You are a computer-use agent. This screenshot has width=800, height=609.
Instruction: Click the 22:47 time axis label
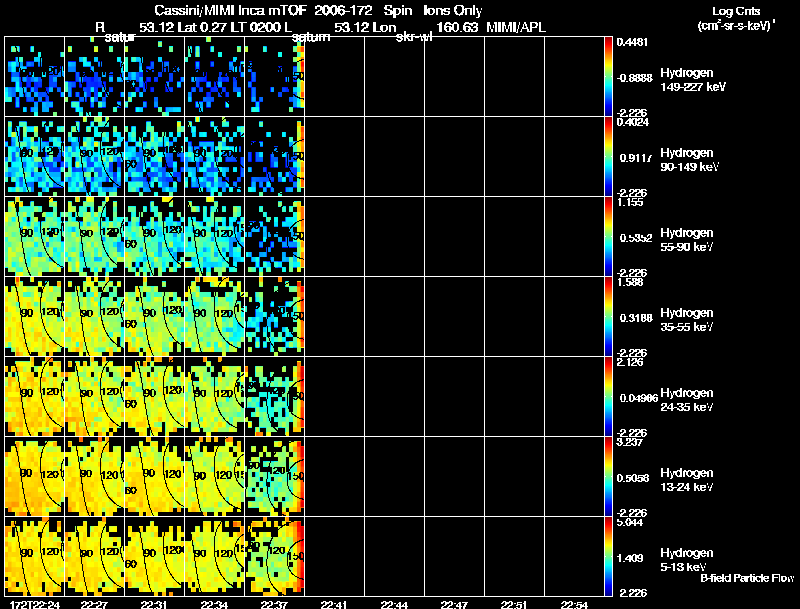(x=454, y=604)
